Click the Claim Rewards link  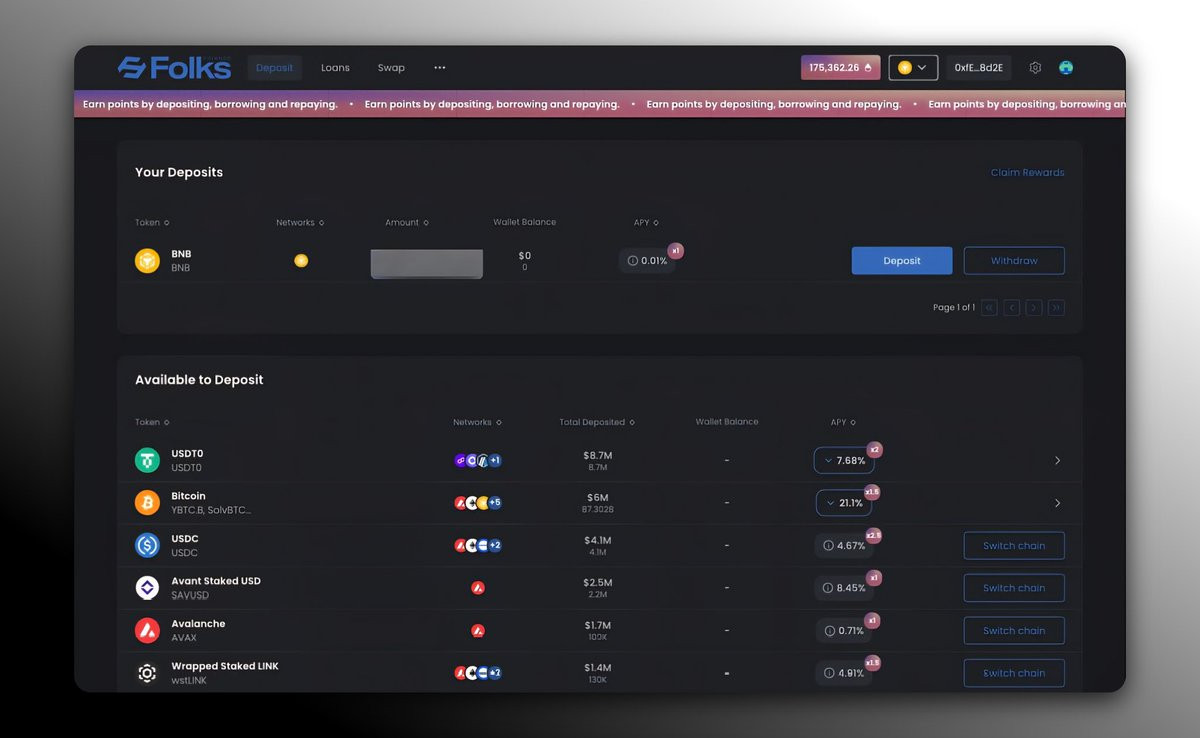click(x=1027, y=172)
